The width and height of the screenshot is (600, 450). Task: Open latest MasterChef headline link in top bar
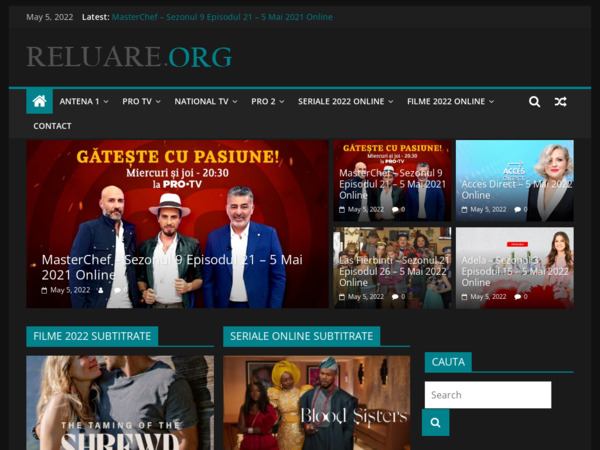point(222,17)
